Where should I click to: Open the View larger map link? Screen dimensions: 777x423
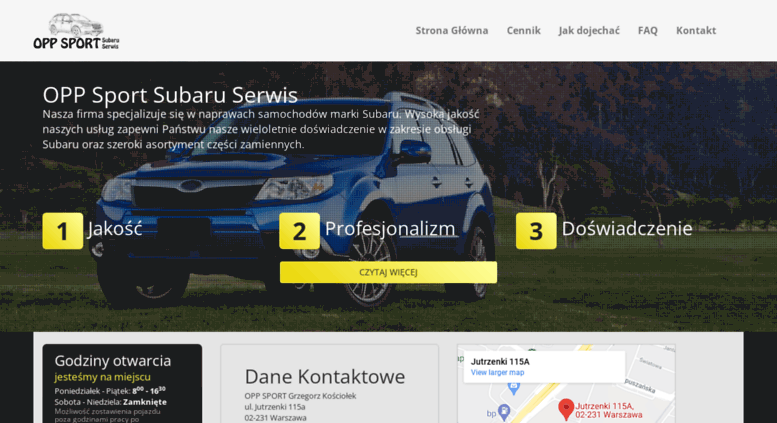coord(497,372)
